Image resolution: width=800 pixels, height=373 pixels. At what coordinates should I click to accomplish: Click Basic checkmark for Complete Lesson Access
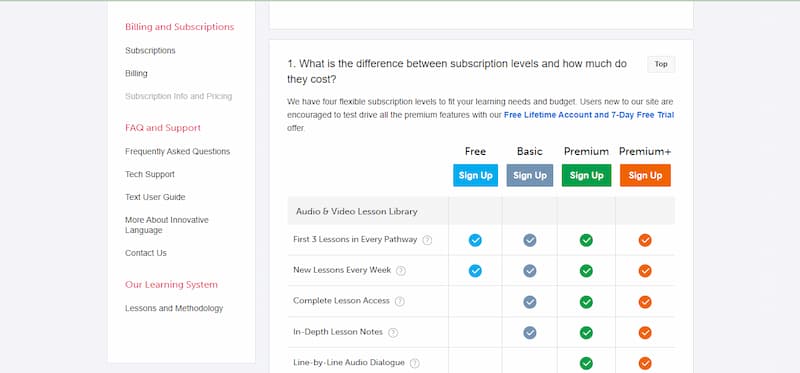[530, 302]
